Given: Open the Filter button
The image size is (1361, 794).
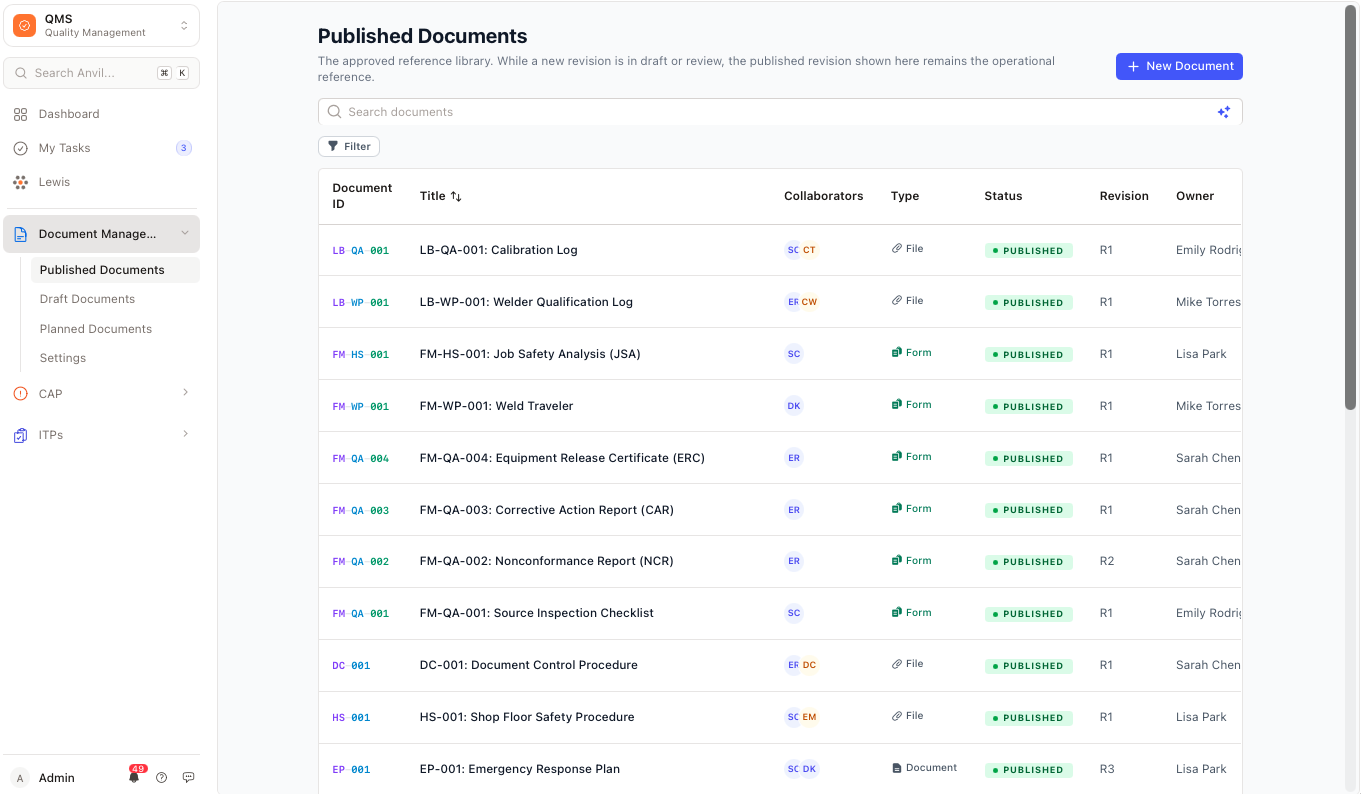Looking at the screenshot, I should [349, 146].
